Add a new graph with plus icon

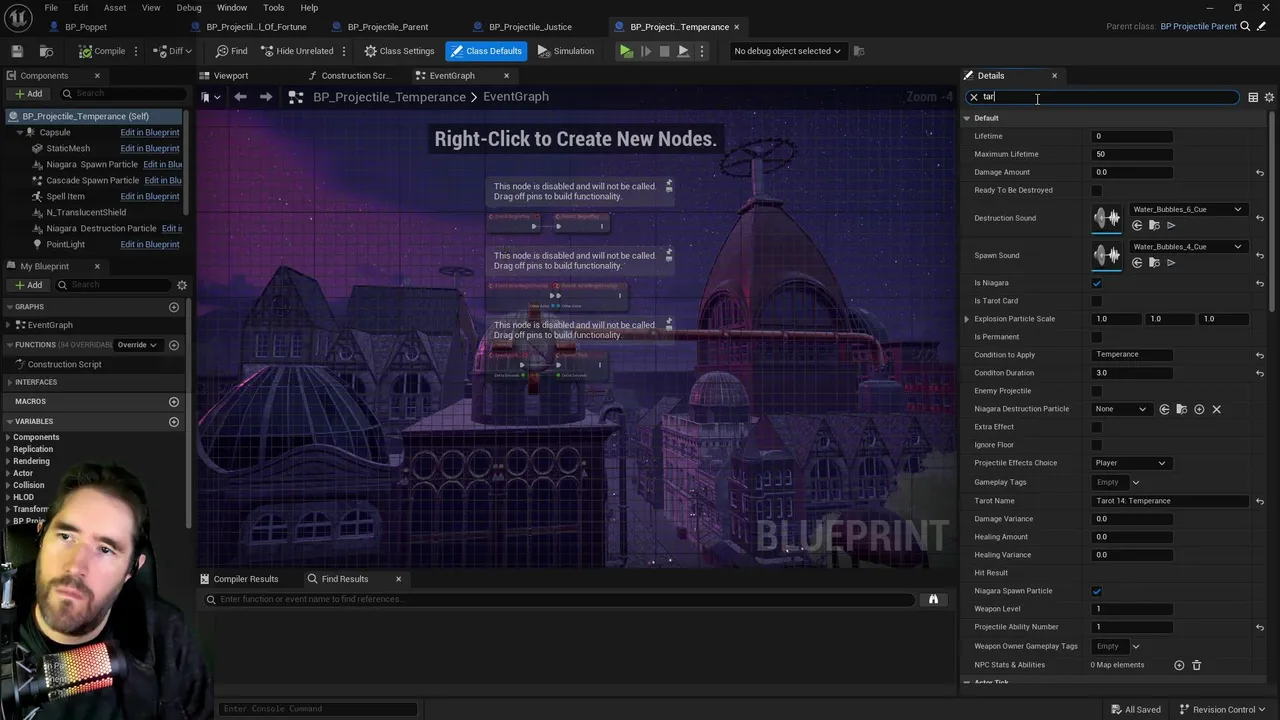pyautogui.click(x=174, y=307)
